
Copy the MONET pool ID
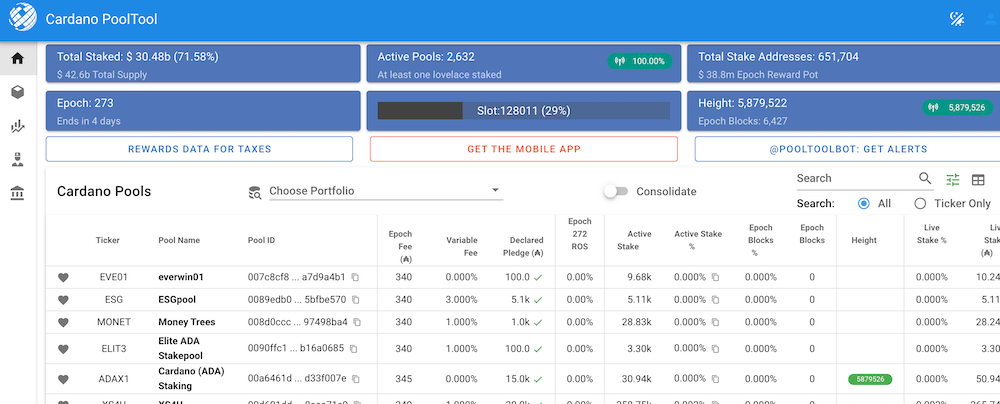357,322
